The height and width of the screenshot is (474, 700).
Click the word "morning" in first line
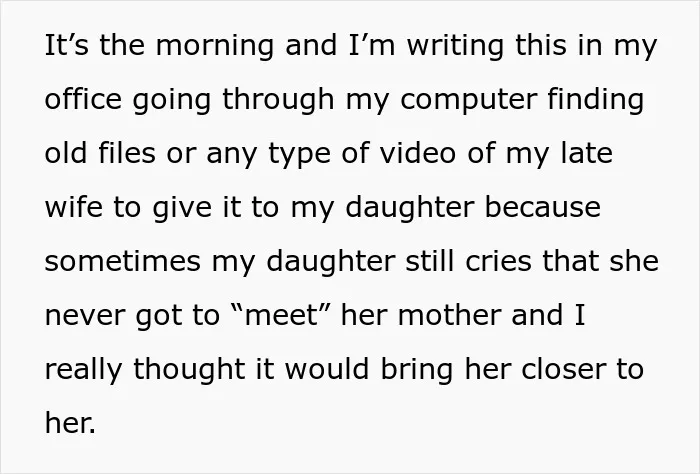tap(214, 46)
